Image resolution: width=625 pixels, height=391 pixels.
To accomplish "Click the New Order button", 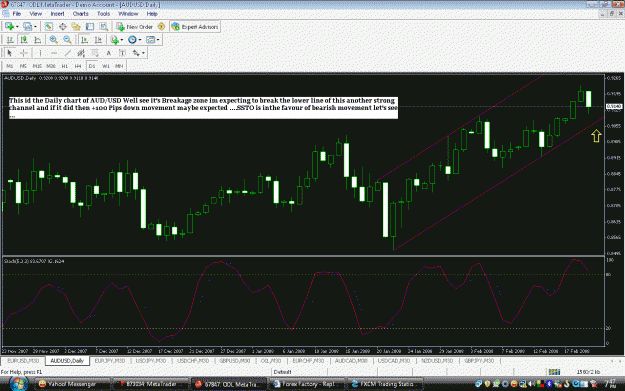I will pyautogui.click(x=135, y=27).
